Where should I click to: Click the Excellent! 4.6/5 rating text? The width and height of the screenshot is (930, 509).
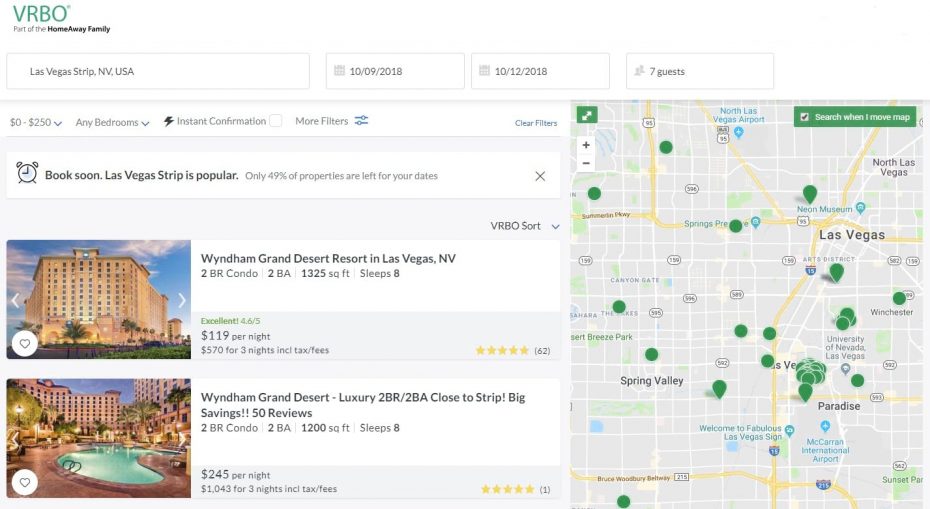[230, 321]
